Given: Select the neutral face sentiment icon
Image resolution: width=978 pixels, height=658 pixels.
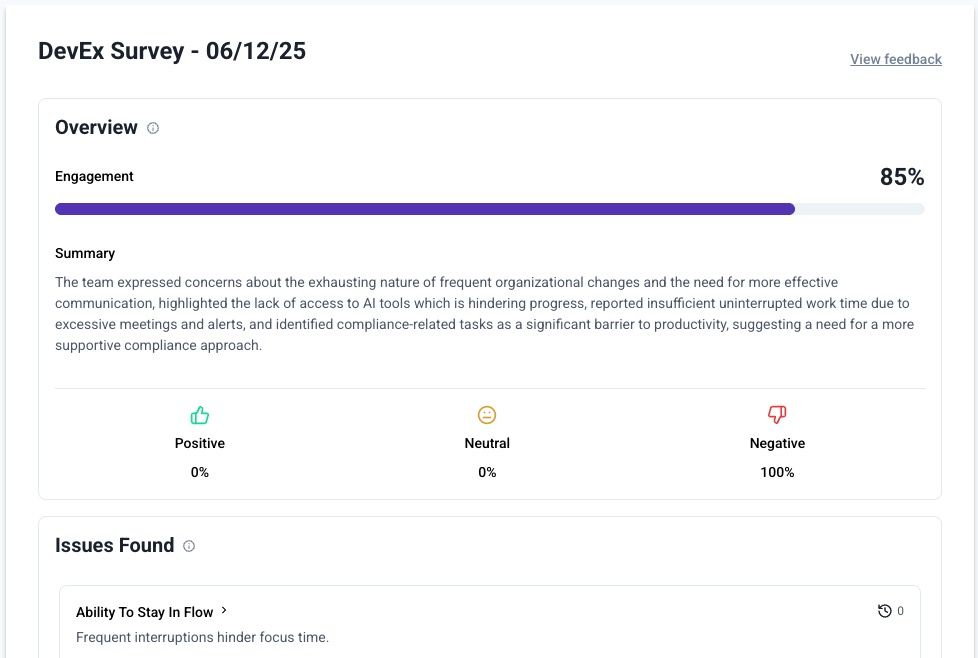Looking at the screenshot, I should (x=487, y=414).
